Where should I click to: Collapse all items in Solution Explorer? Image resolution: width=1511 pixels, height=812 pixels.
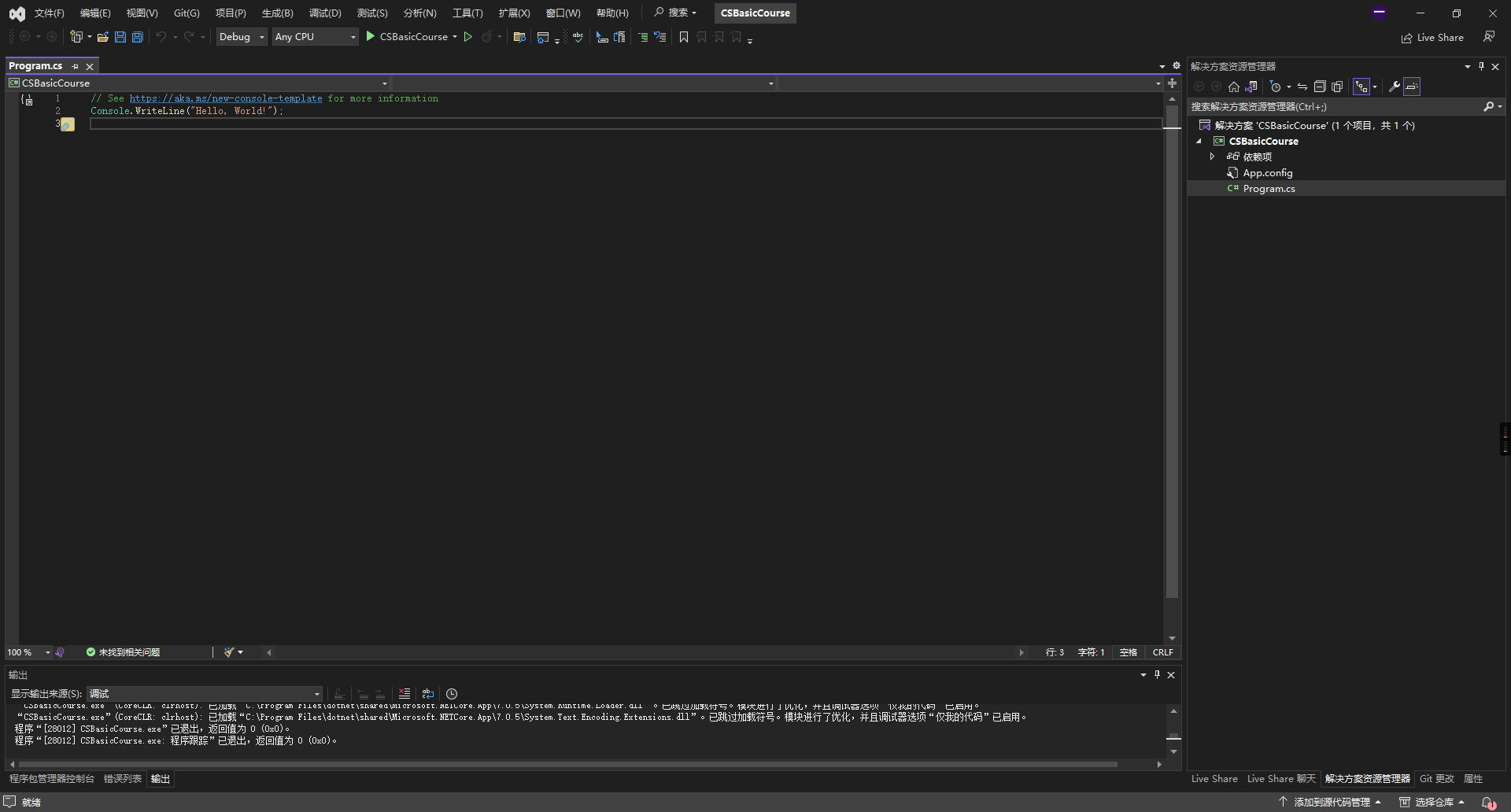1320,87
